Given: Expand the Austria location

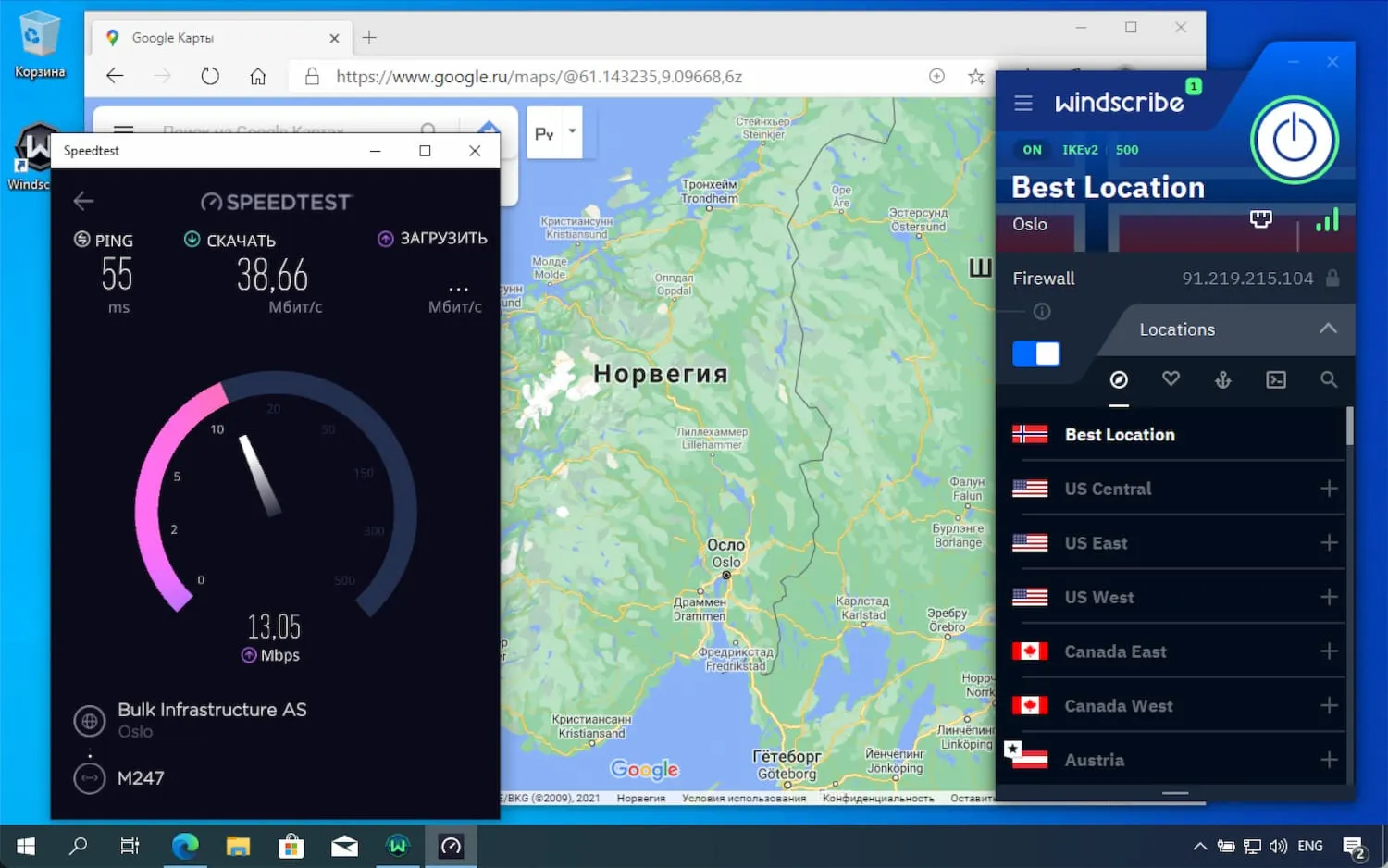Looking at the screenshot, I should [1329, 760].
